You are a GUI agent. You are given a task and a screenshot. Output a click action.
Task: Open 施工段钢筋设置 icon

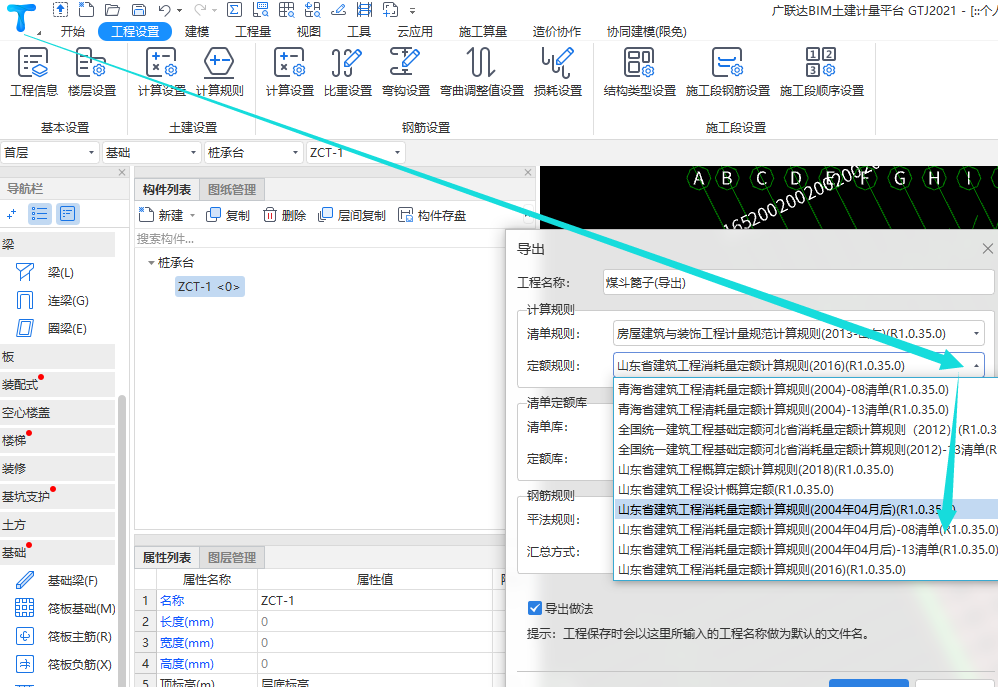click(727, 73)
